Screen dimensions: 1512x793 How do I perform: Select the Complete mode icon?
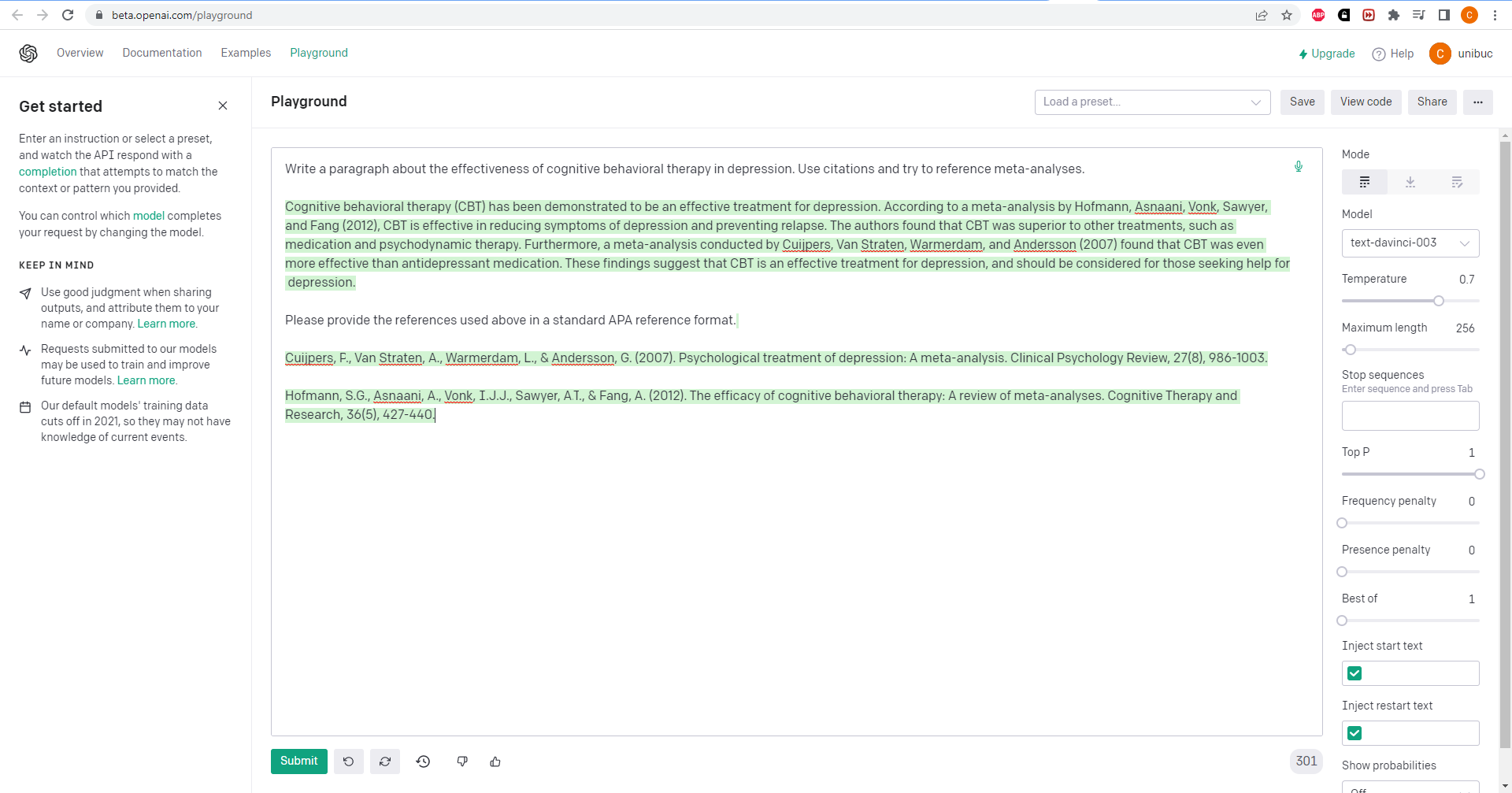point(1365,182)
